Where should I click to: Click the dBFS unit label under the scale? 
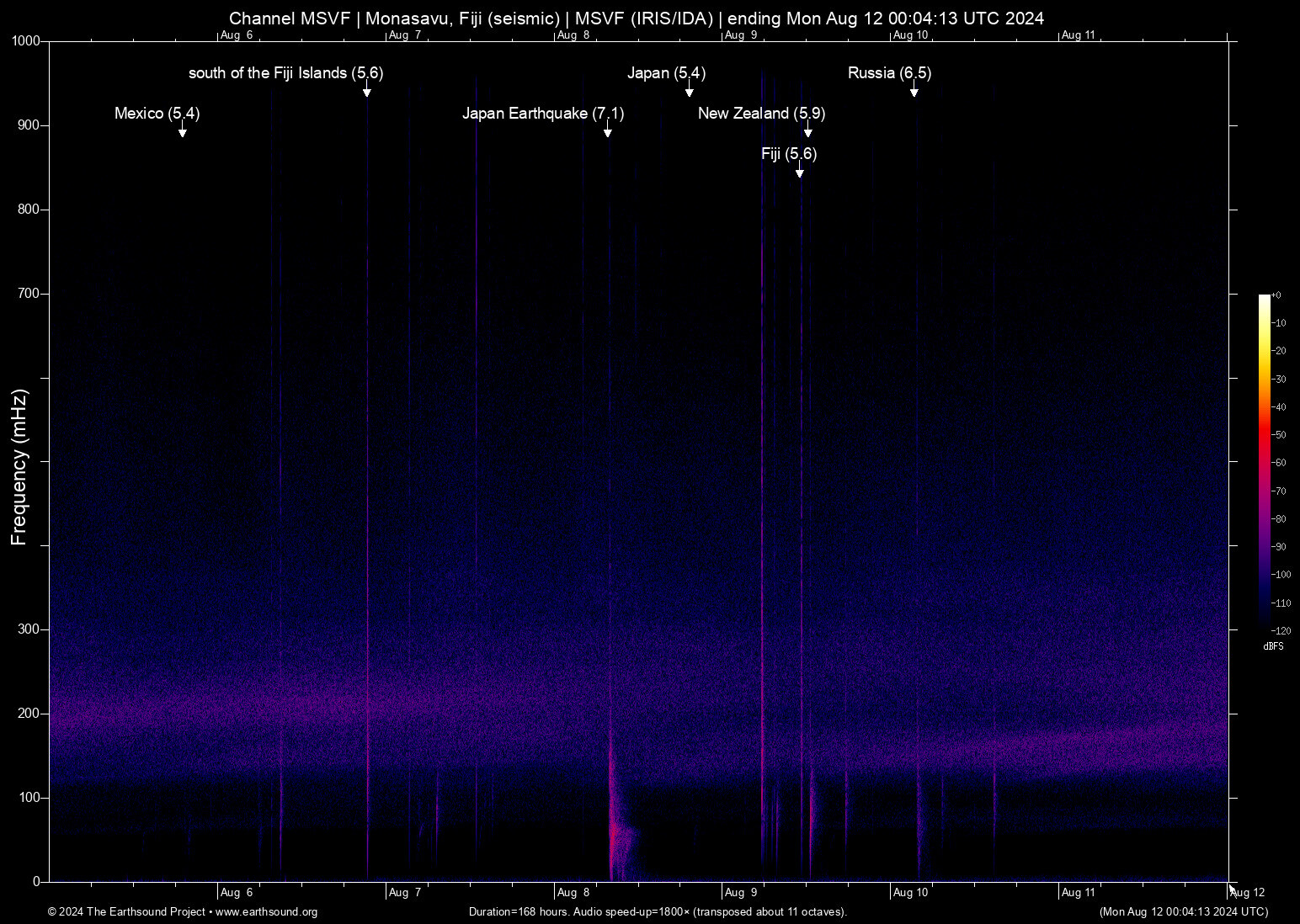pos(1274,646)
